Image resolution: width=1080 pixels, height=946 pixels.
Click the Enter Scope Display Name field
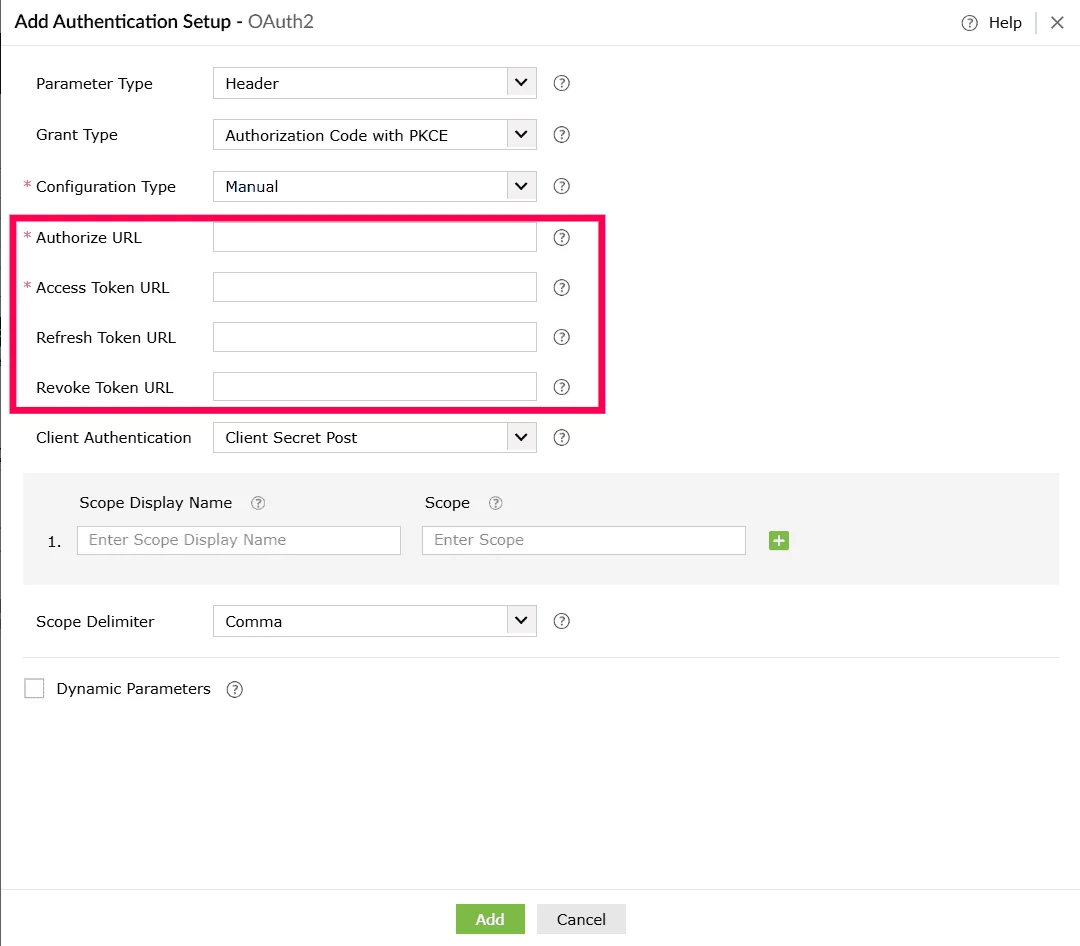click(x=239, y=540)
